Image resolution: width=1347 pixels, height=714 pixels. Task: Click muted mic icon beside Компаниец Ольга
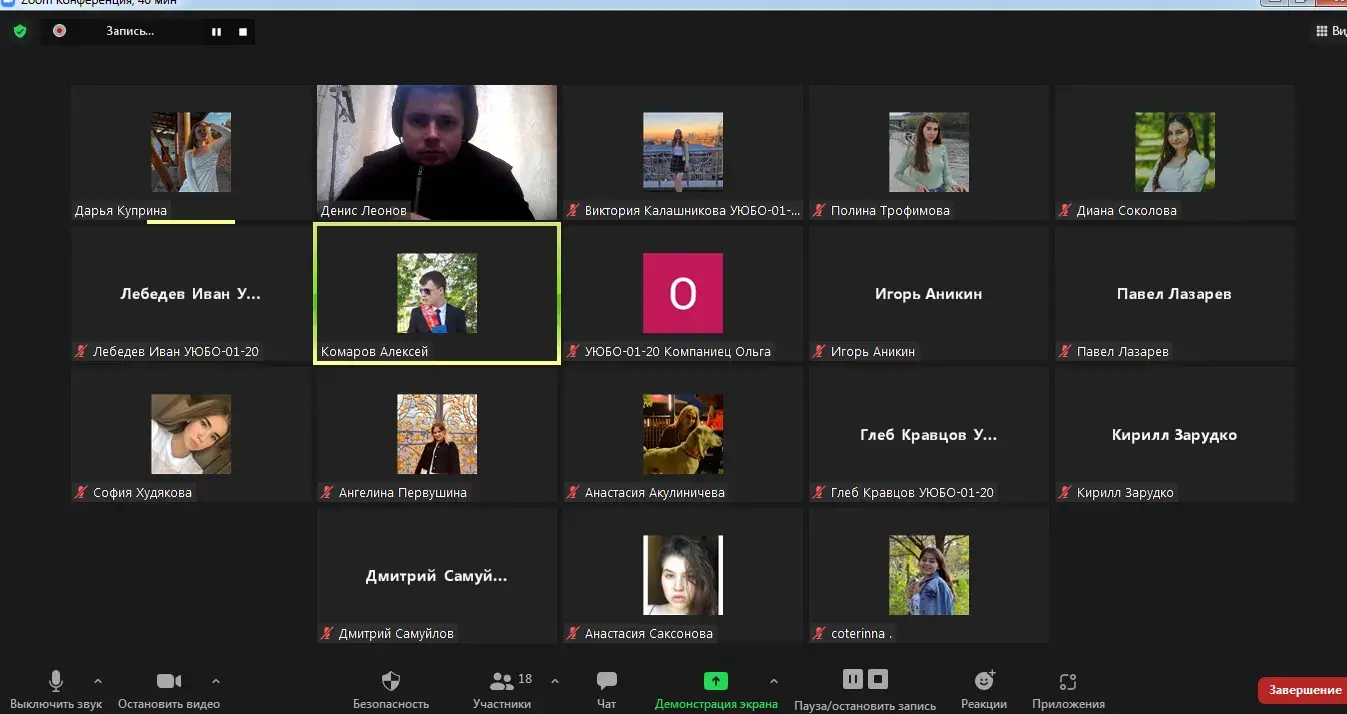(x=574, y=352)
